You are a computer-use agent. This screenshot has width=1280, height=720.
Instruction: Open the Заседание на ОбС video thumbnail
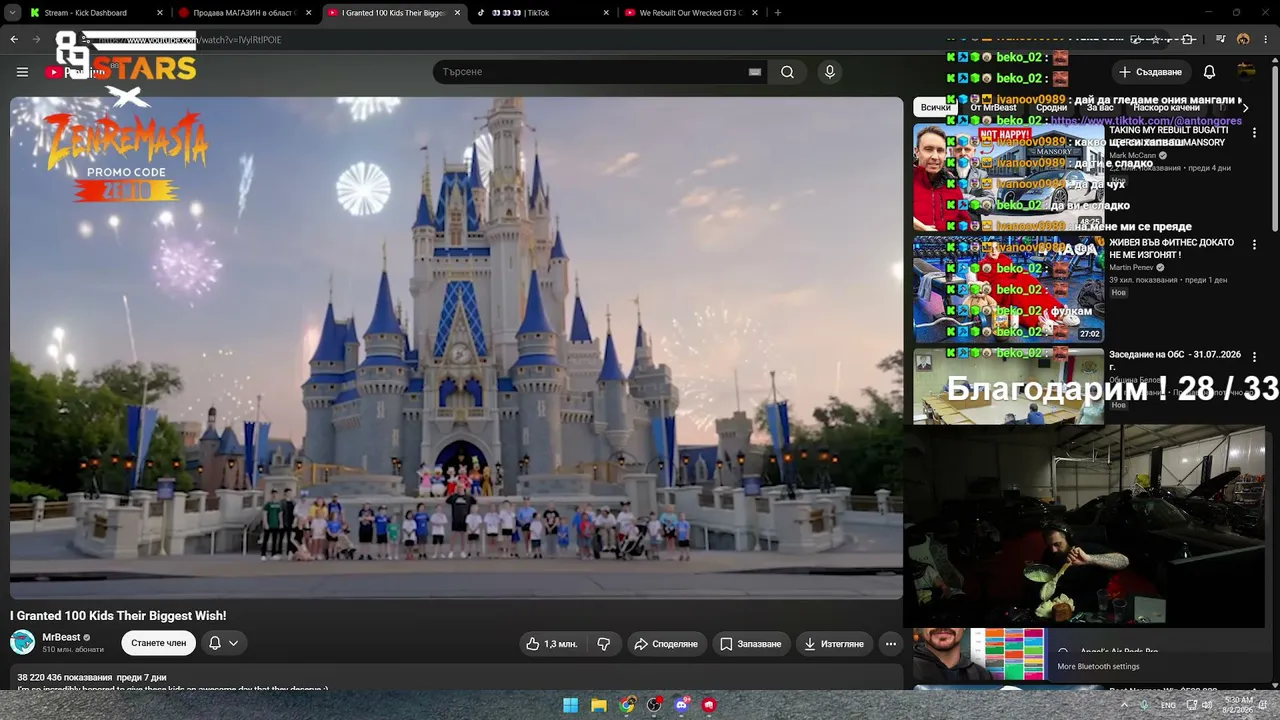[x=1008, y=386]
